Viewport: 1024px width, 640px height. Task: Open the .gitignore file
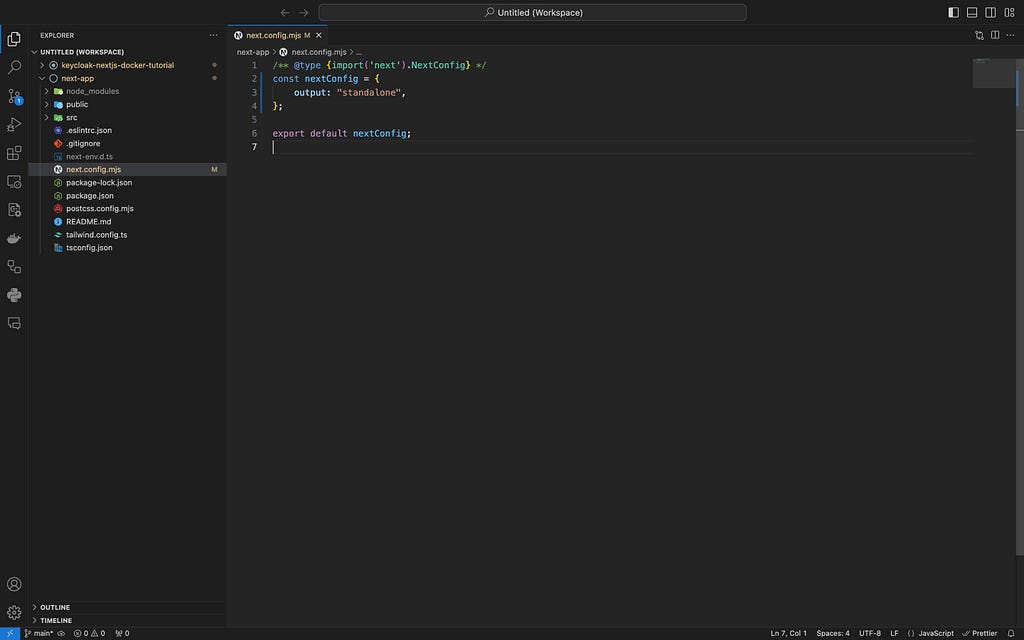(127, 144)
